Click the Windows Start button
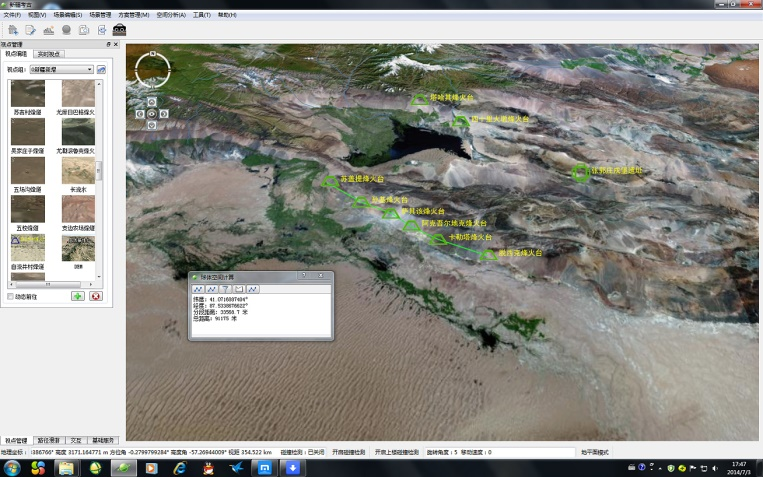The width and height of the screenshot is (763, 477). [11, 467]
